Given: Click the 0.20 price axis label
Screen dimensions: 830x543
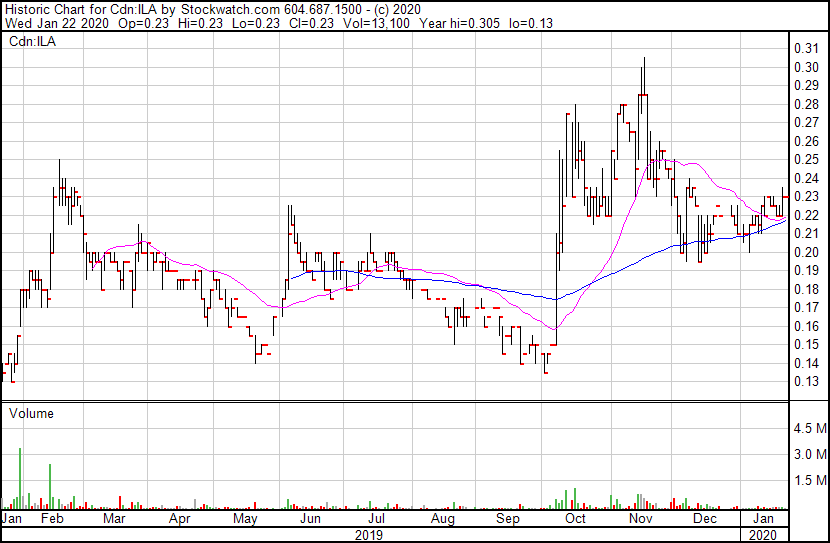Looking at the screenshot, I should coord(806,252).
